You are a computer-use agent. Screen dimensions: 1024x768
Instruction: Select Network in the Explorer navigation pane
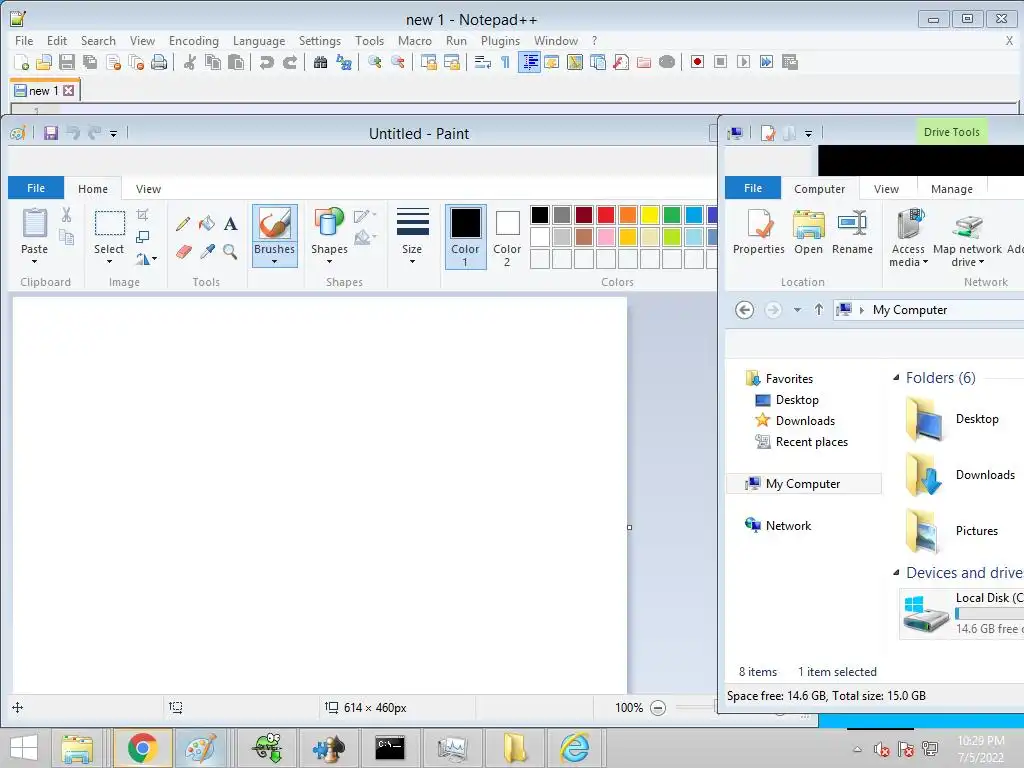(788, 526)
